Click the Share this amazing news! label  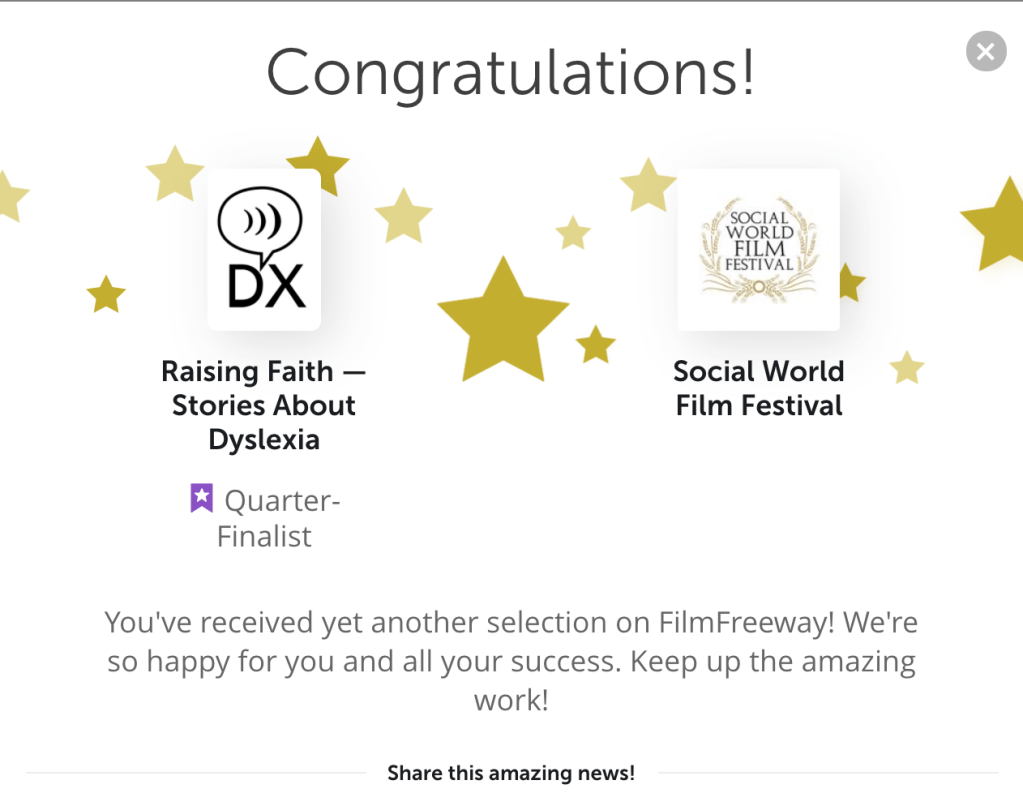pyautogui.click(x=511, y=773)
